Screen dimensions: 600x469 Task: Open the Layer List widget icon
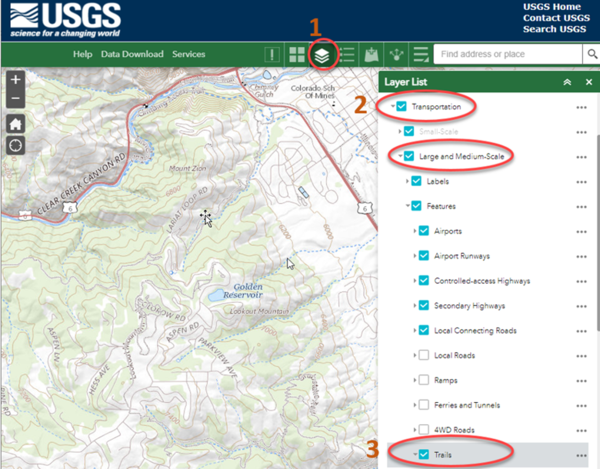click(x=321, y=54)
